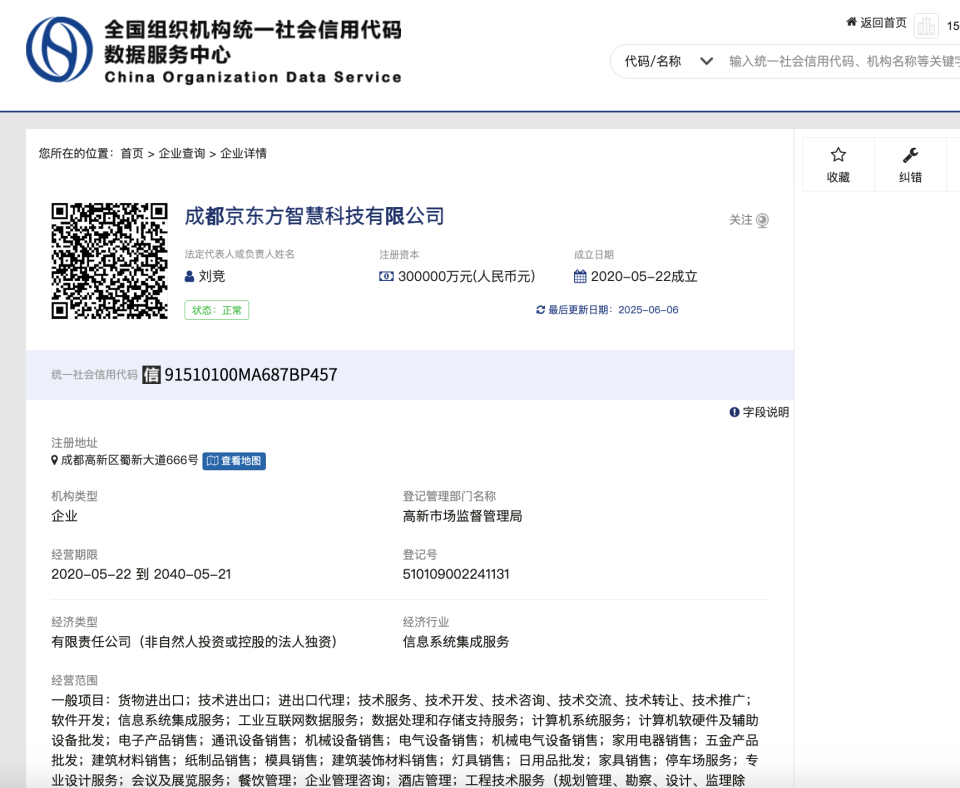Click the company QR code image
Viewport: 960px width, 788px height.
click(110, 261)
